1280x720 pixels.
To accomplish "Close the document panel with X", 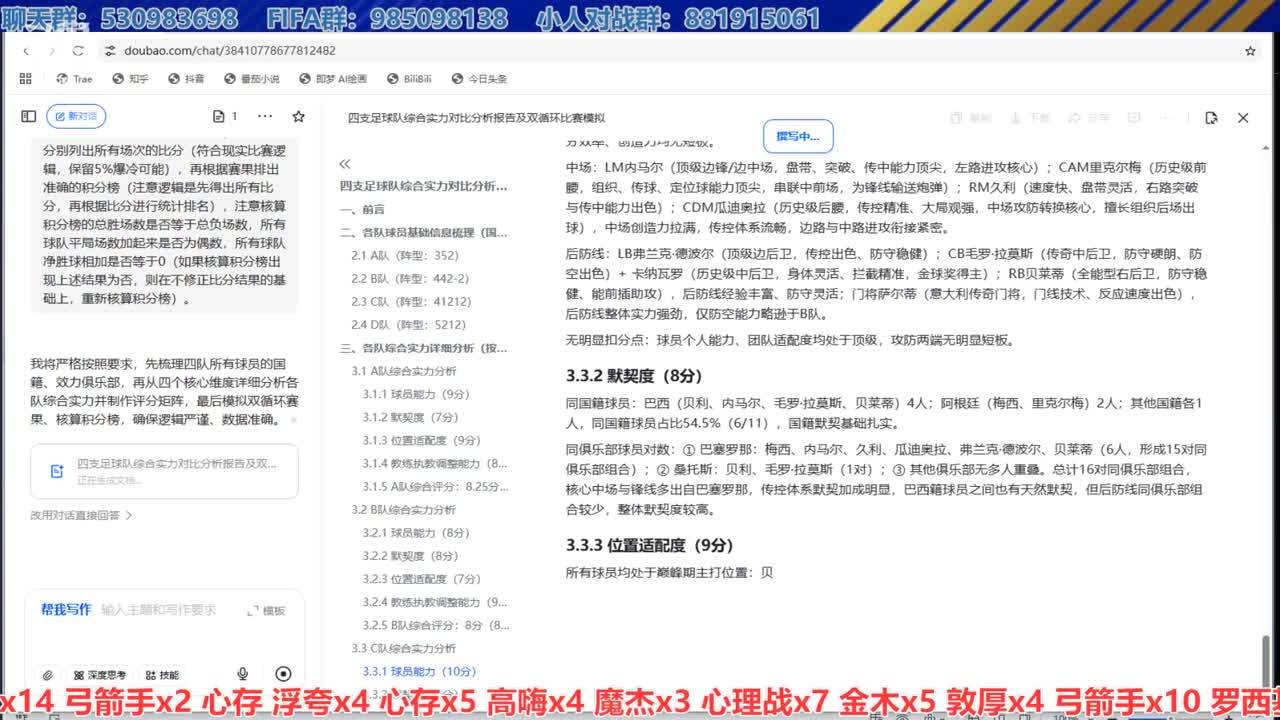I will tap(1243, 118).
